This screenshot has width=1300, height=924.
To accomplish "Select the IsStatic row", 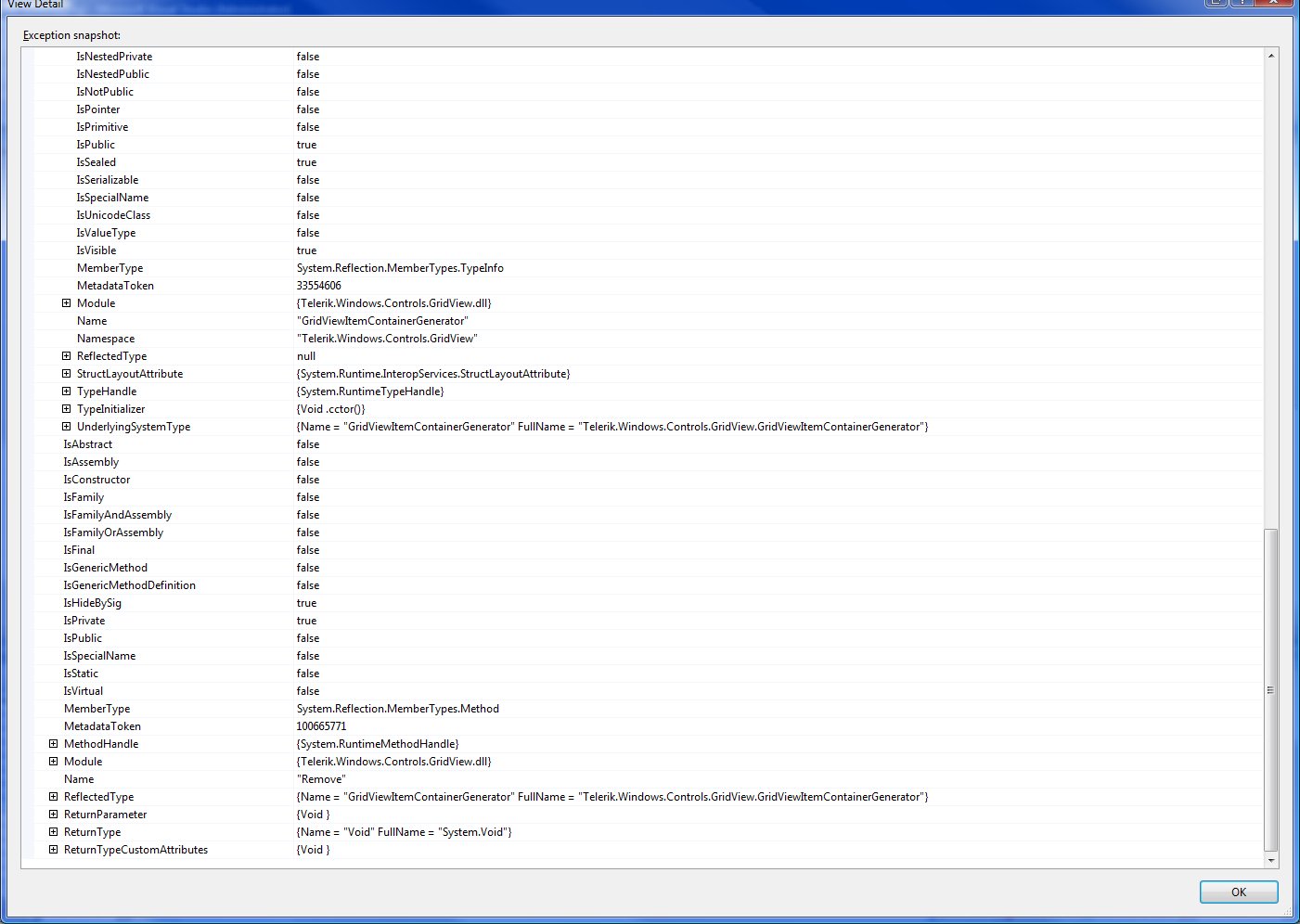I will click(648, 674).
